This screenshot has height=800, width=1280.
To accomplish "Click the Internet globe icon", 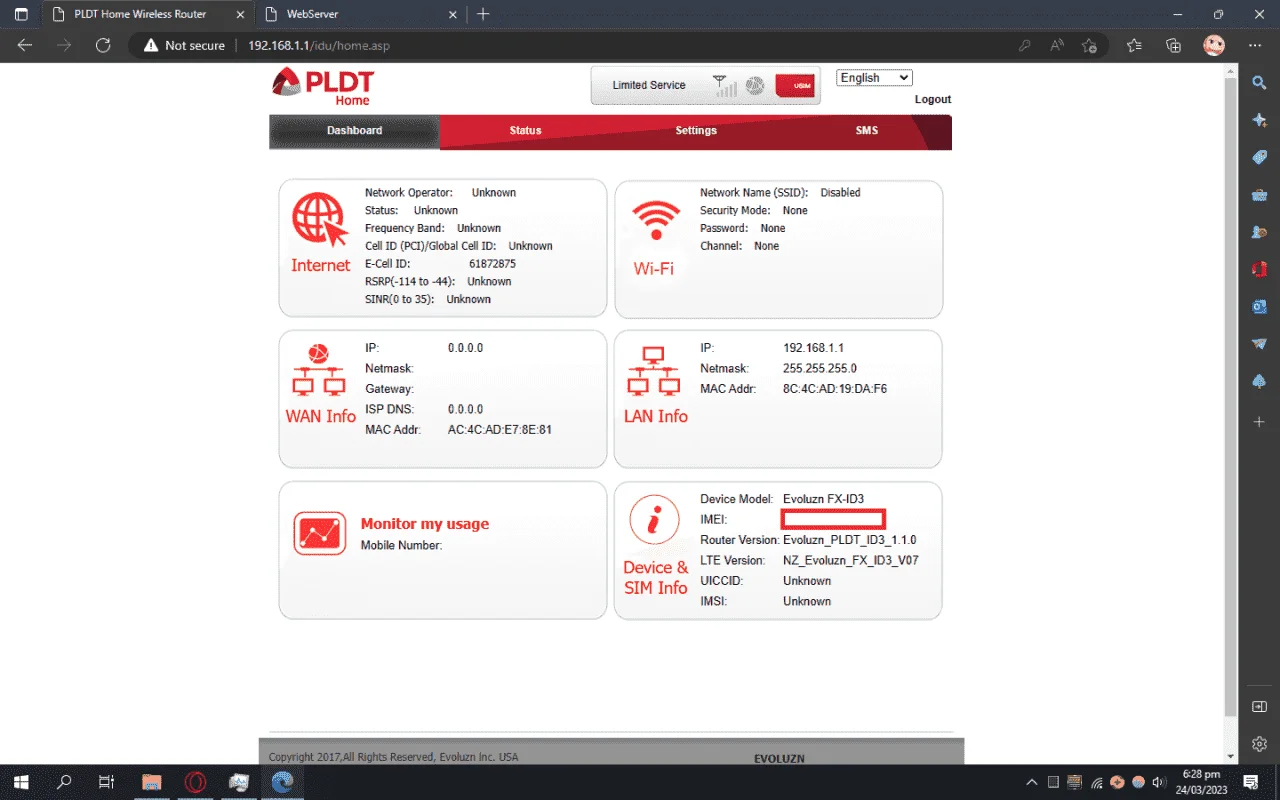I will point(320,220).
